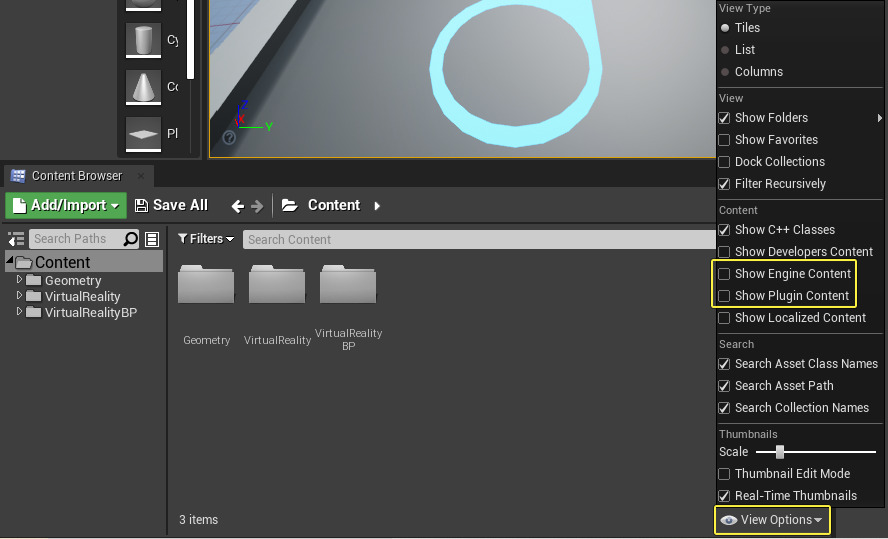Select VirtualReality in the folder tree
888x539 pixels.
(x=83, y=296)
